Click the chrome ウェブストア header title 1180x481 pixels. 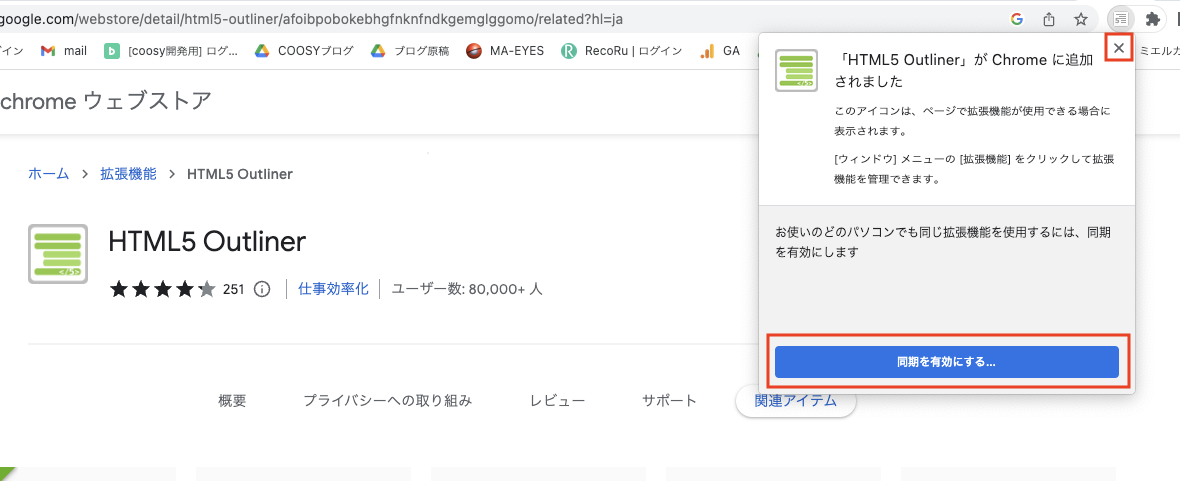click(x=105, y=101)
